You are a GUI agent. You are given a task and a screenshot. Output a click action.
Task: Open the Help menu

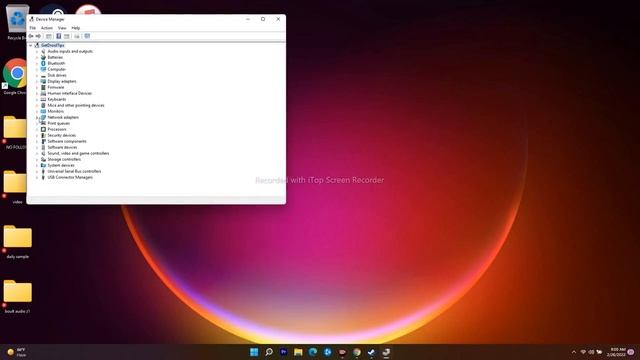tap(76, 28)
